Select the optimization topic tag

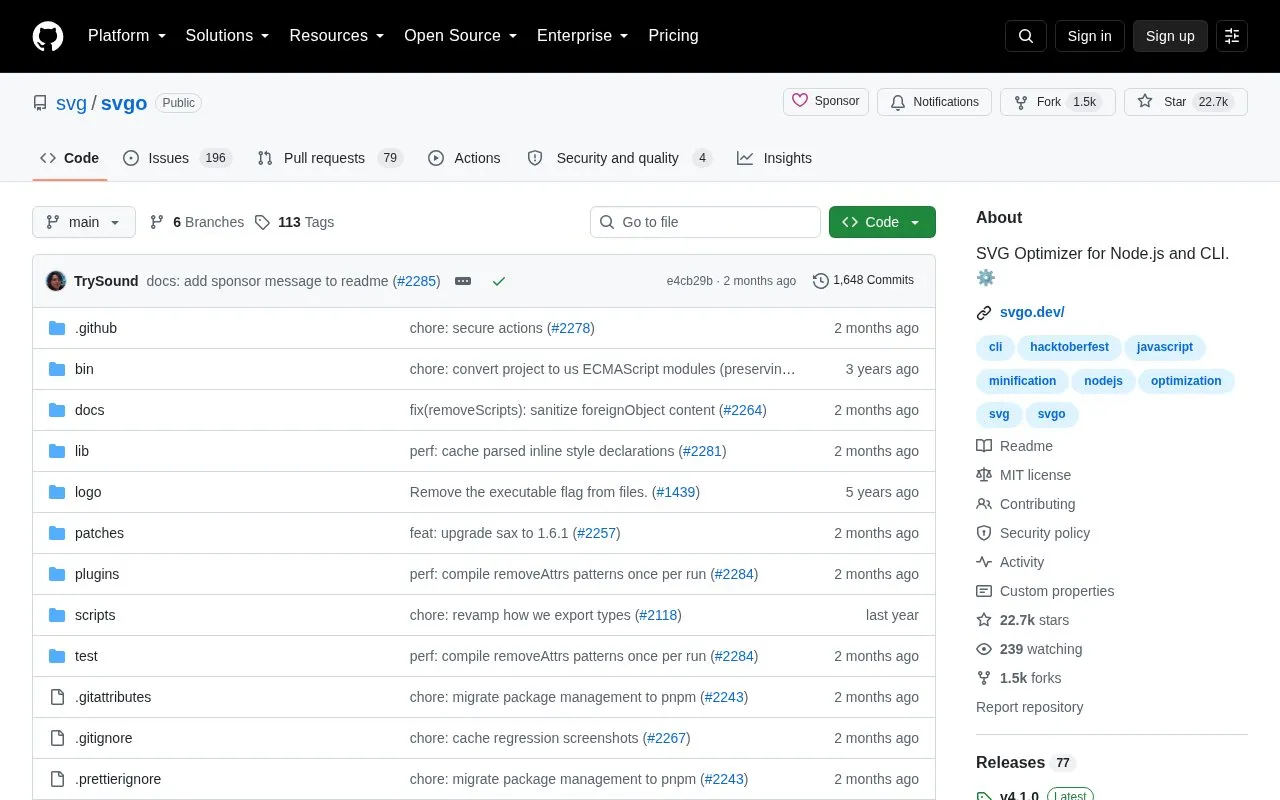tap(1186, 381)
